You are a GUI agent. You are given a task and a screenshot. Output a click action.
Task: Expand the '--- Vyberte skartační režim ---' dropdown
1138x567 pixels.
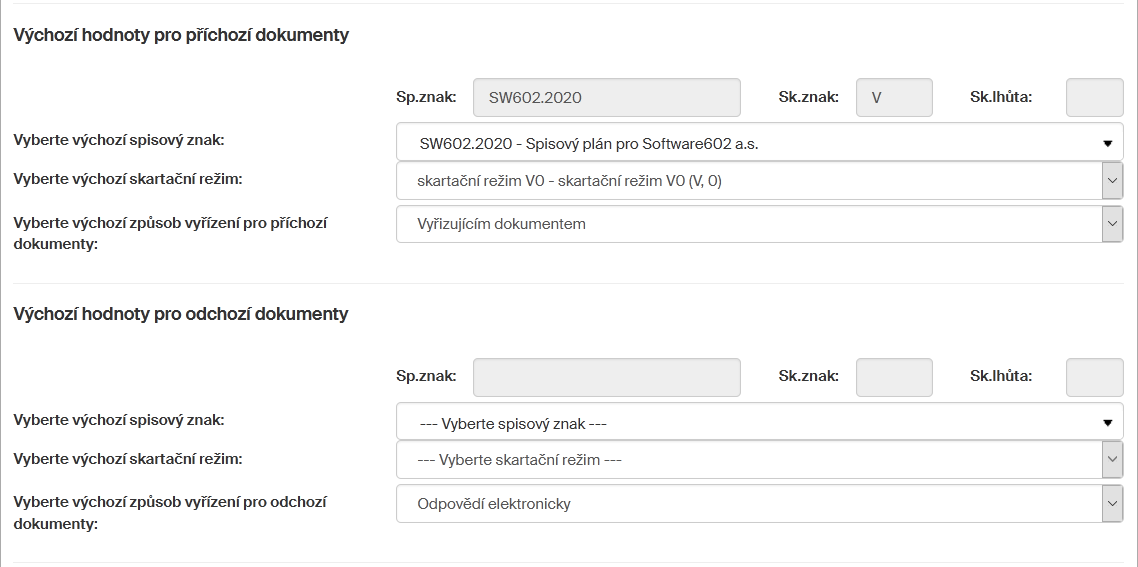(x=759, y=460)
